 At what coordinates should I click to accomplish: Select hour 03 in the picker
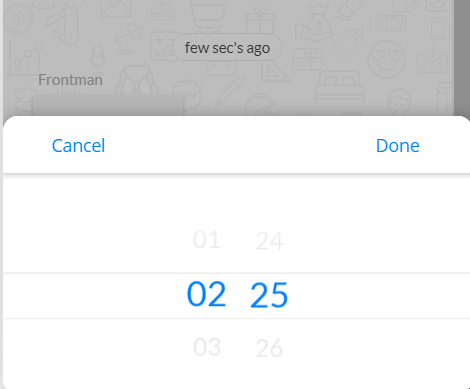[x=207, y=347]
